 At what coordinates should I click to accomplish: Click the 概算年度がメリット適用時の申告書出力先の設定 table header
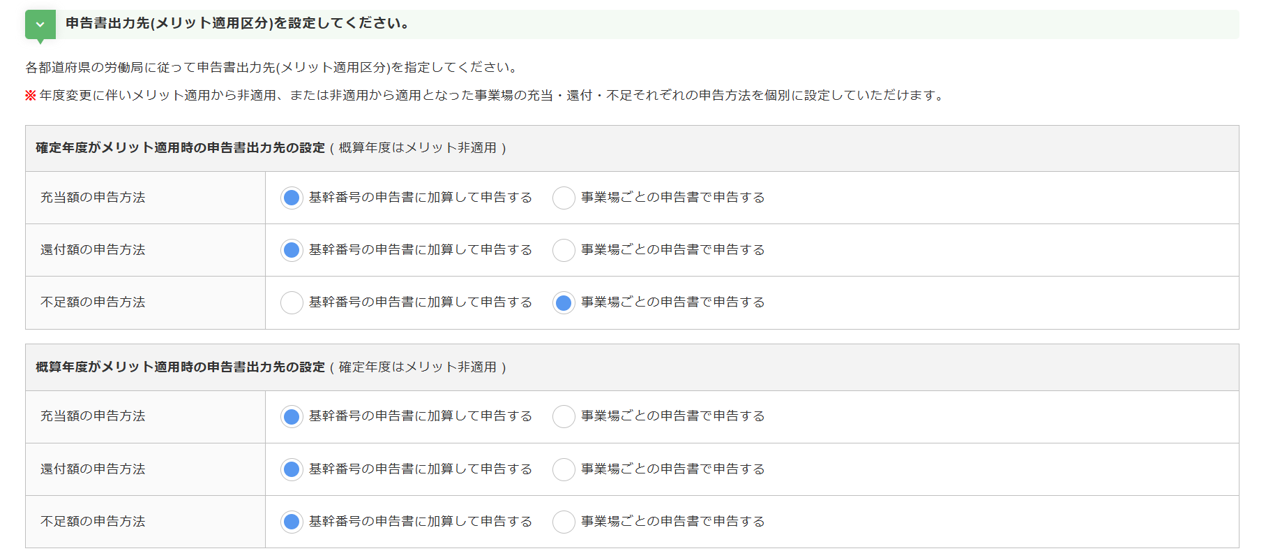pos(180,367)
